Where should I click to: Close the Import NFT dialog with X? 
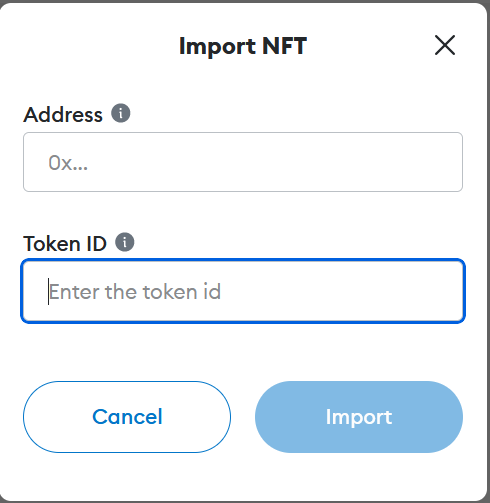[445, 45]
